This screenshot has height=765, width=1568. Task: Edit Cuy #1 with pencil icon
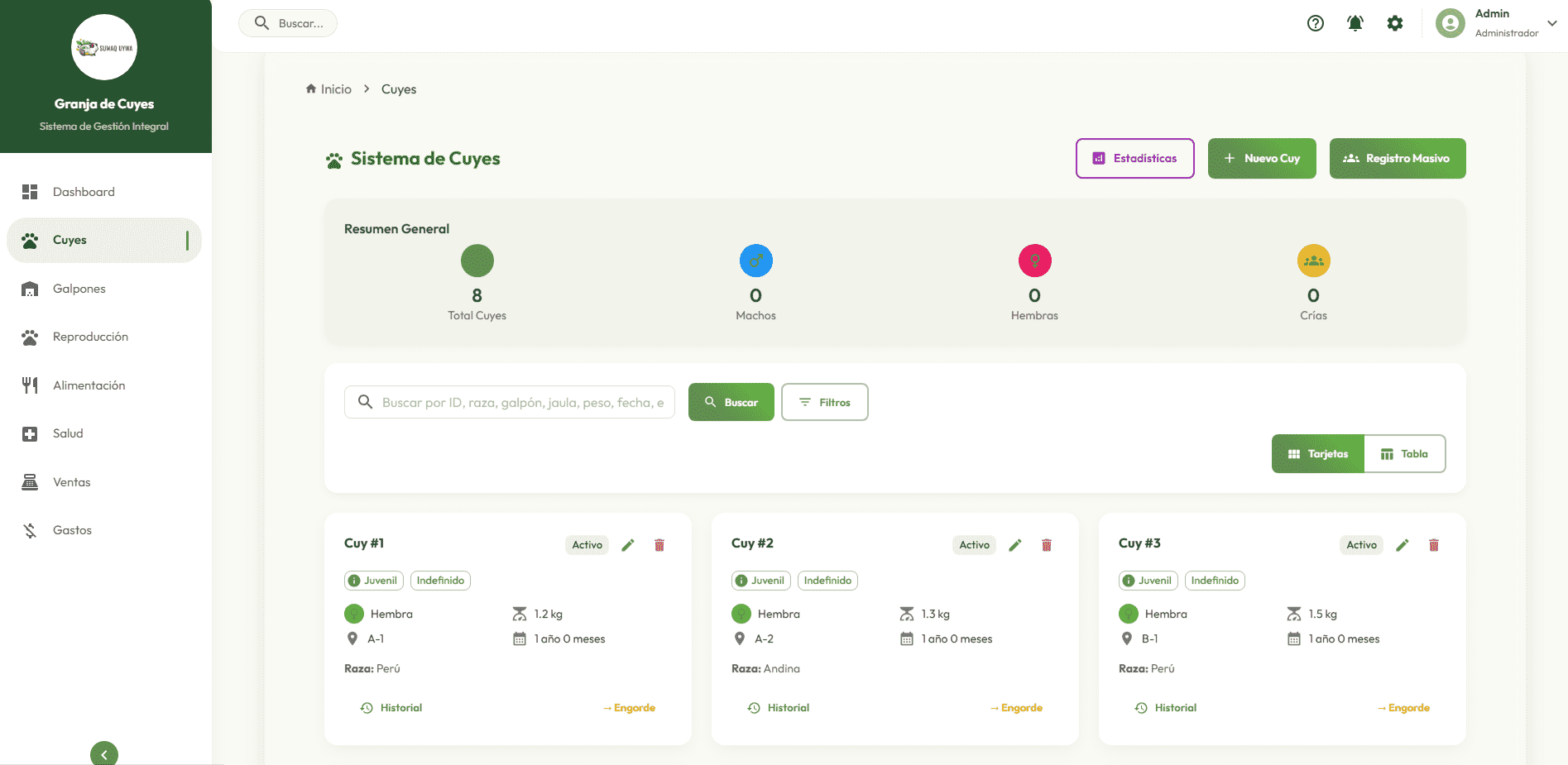click(628, 545)
